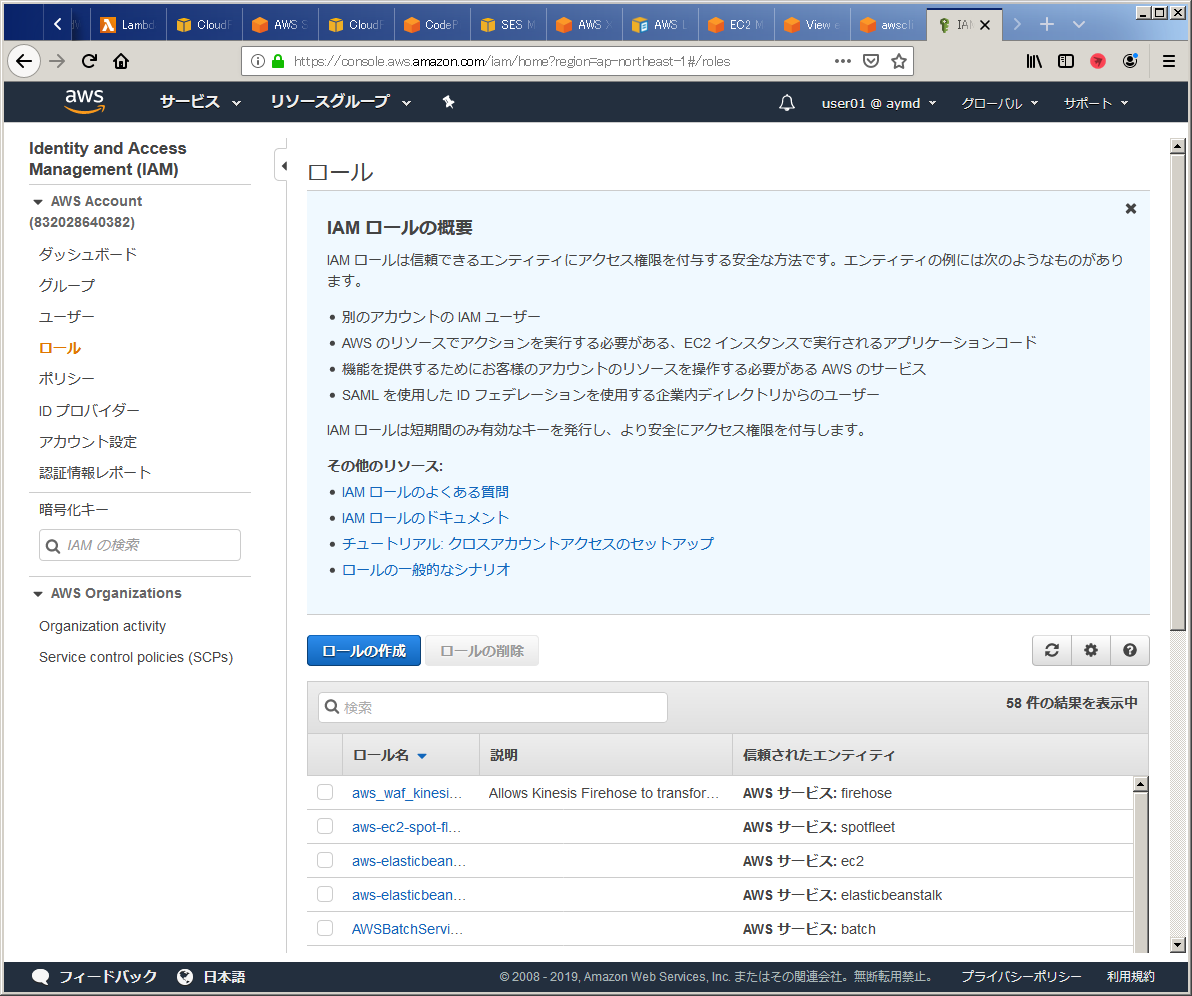1192x996 pixels.
Task: Click the roles table 検索 field
Action: pyautogui.click(x=493, y=707)
